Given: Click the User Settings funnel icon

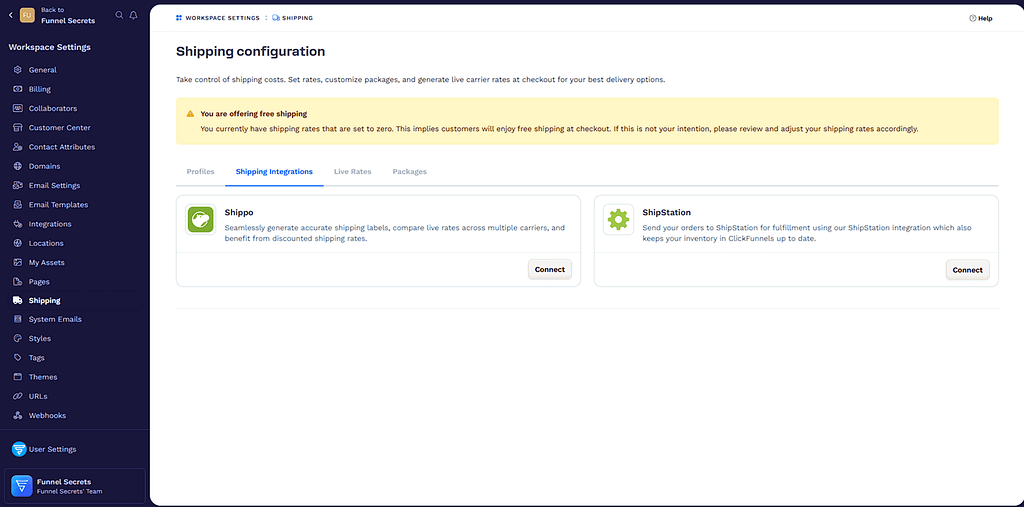Looking at the screenshot, I should (x=19, y=449).
